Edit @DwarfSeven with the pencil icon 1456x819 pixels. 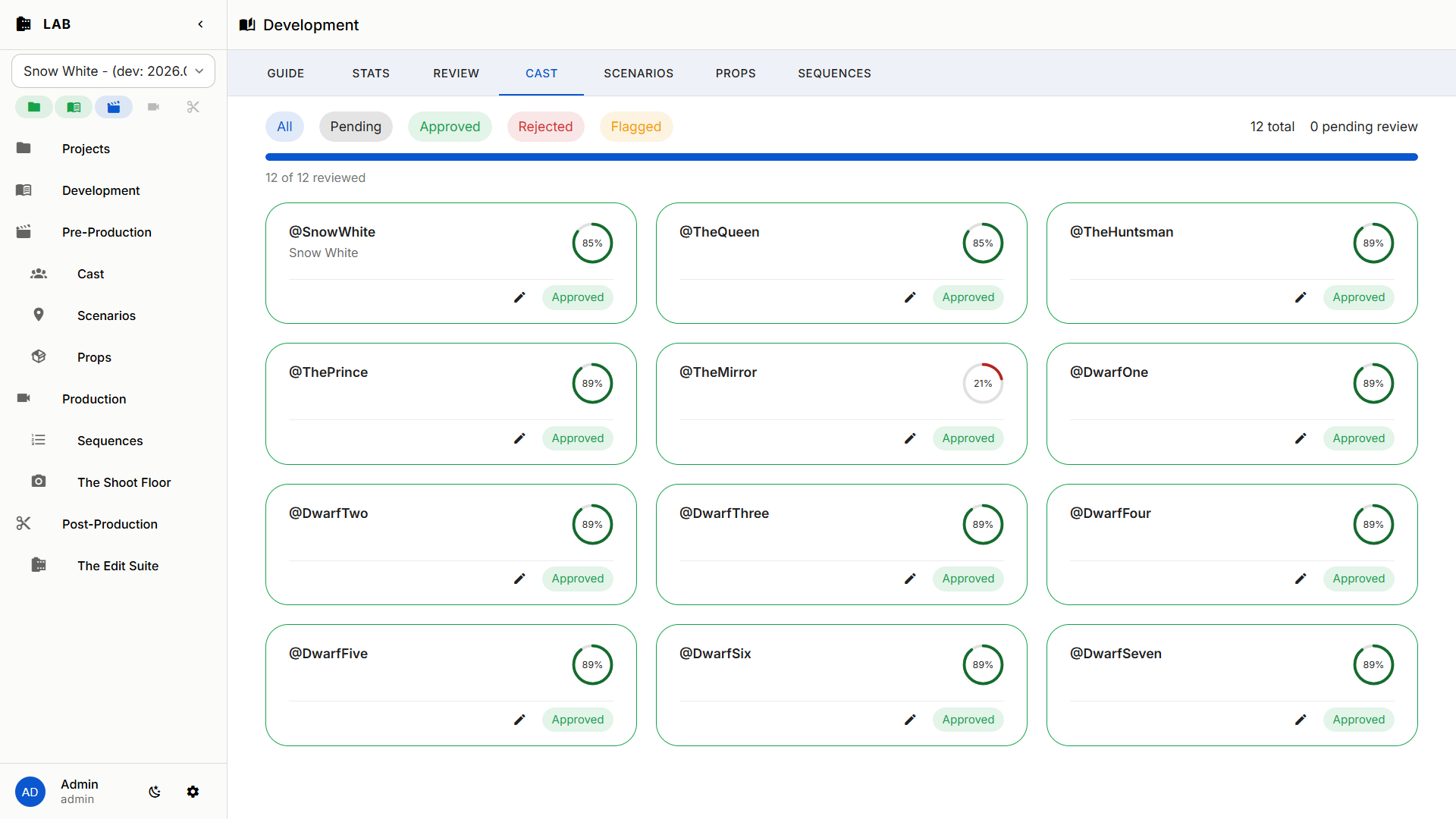[x=1301, y=720]
